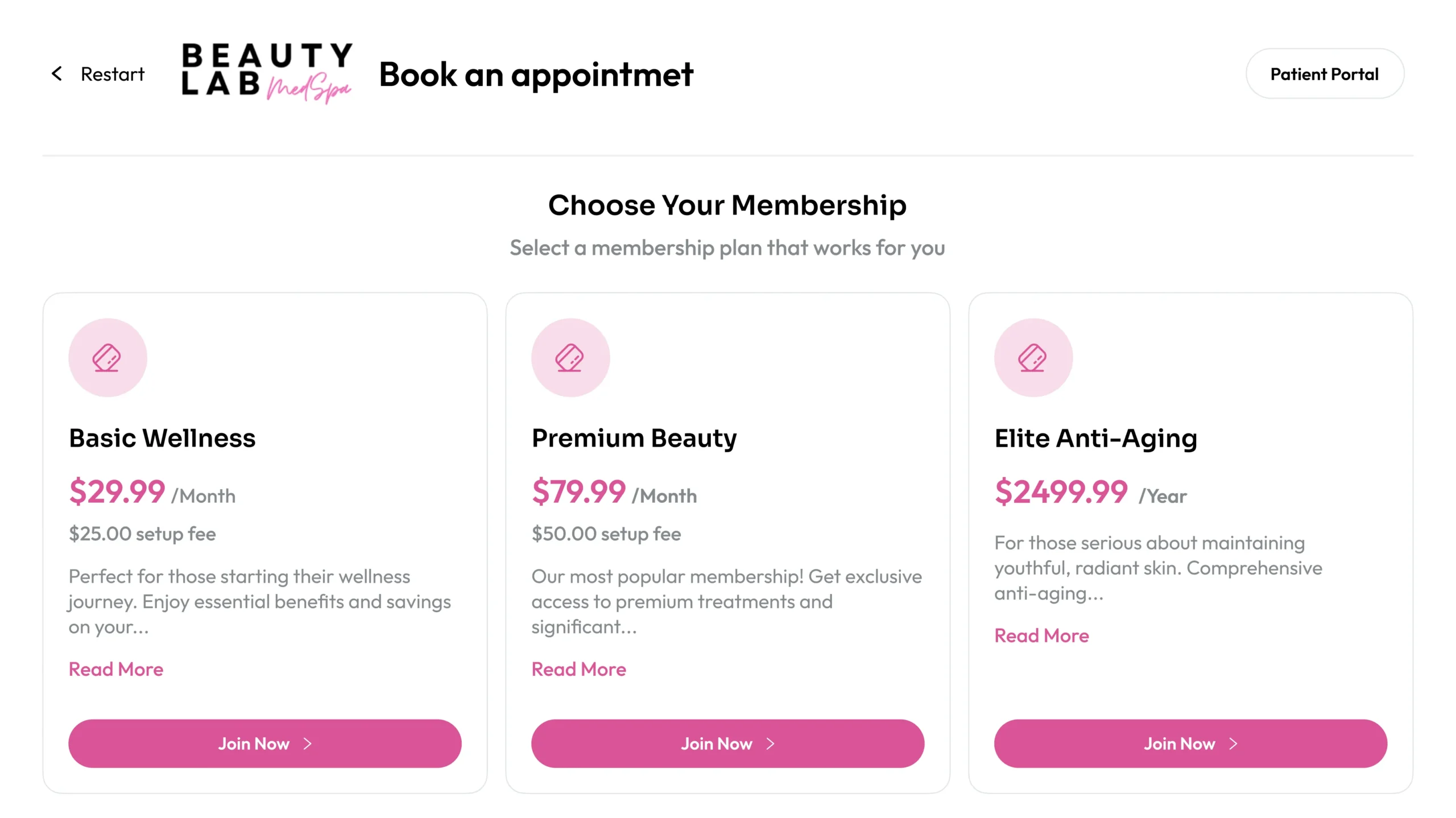Select the Basic Wellness plan title
Viewport: 1456px width, 818px height.
click(162, 438)
